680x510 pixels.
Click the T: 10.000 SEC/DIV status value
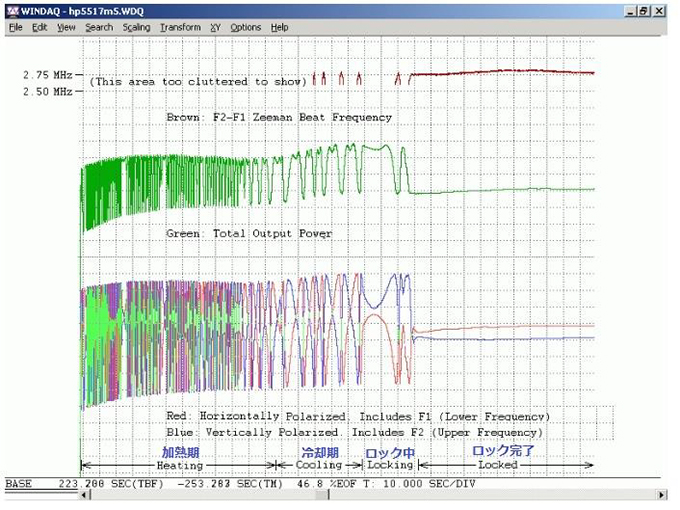(x=417, y=483)
